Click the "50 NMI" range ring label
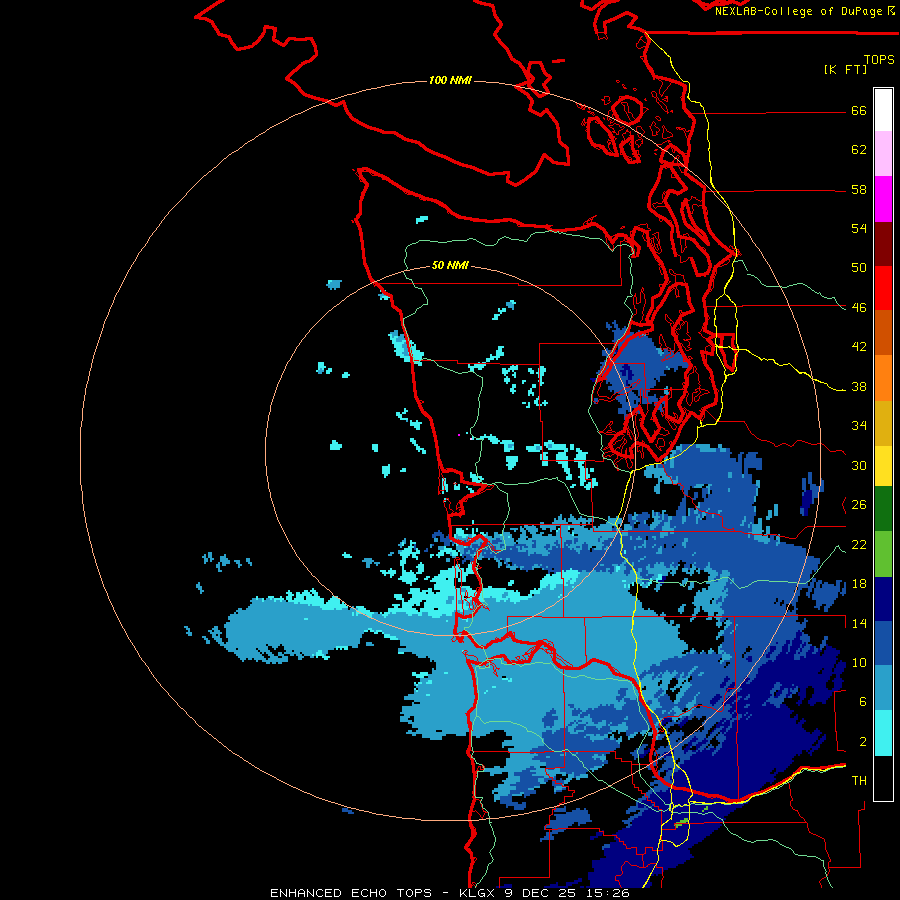 (x=450, y=265)
